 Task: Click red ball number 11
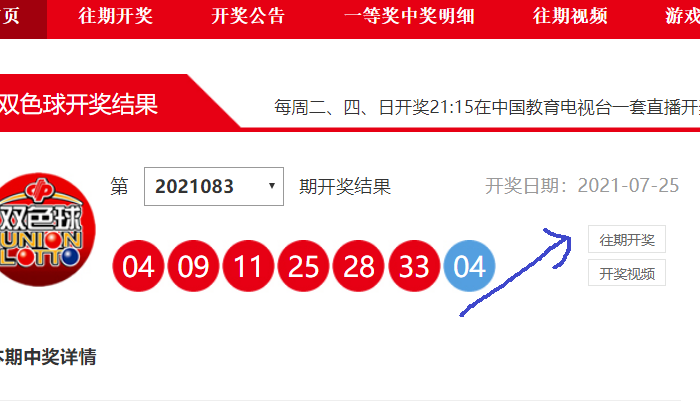click(248, 266)
